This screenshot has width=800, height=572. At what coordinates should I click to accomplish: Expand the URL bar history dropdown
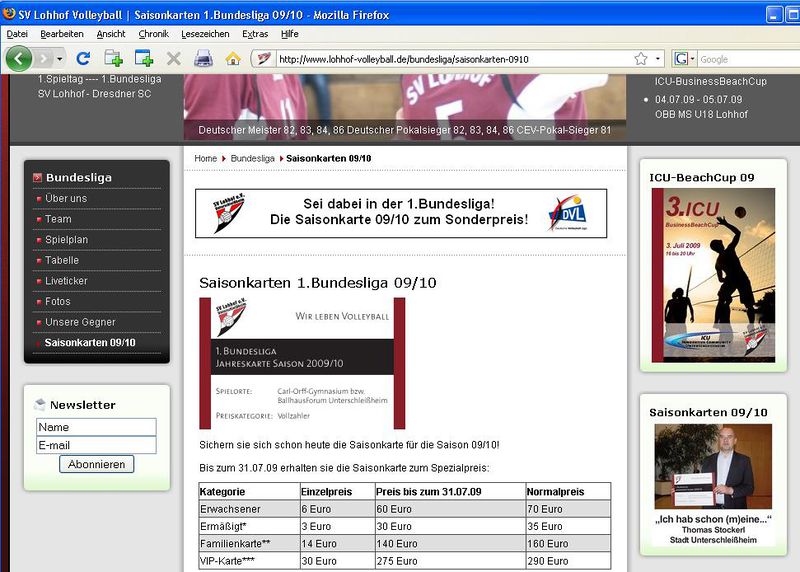point(659,59)
